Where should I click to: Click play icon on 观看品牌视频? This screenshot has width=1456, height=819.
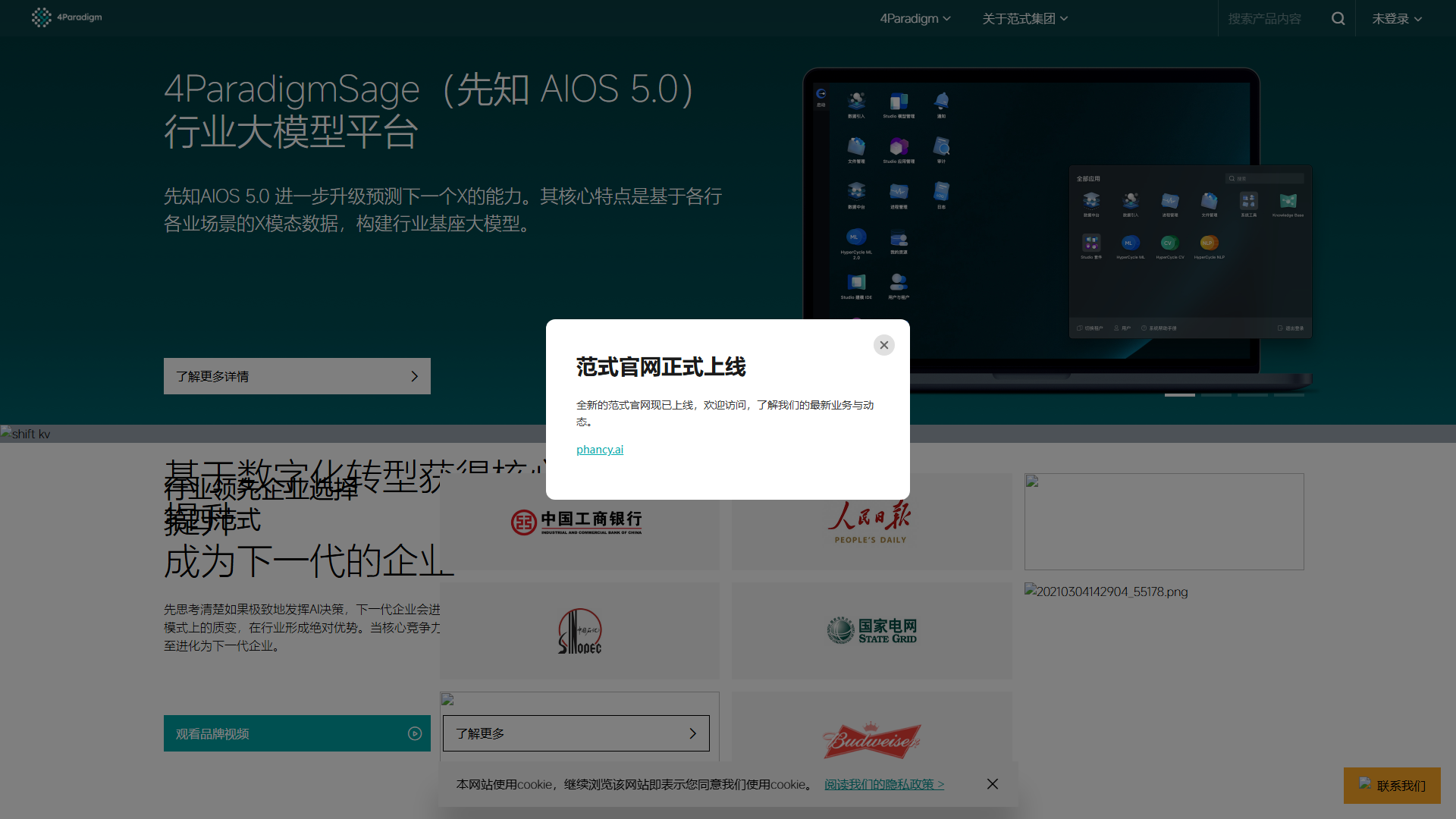pos(414,733)
